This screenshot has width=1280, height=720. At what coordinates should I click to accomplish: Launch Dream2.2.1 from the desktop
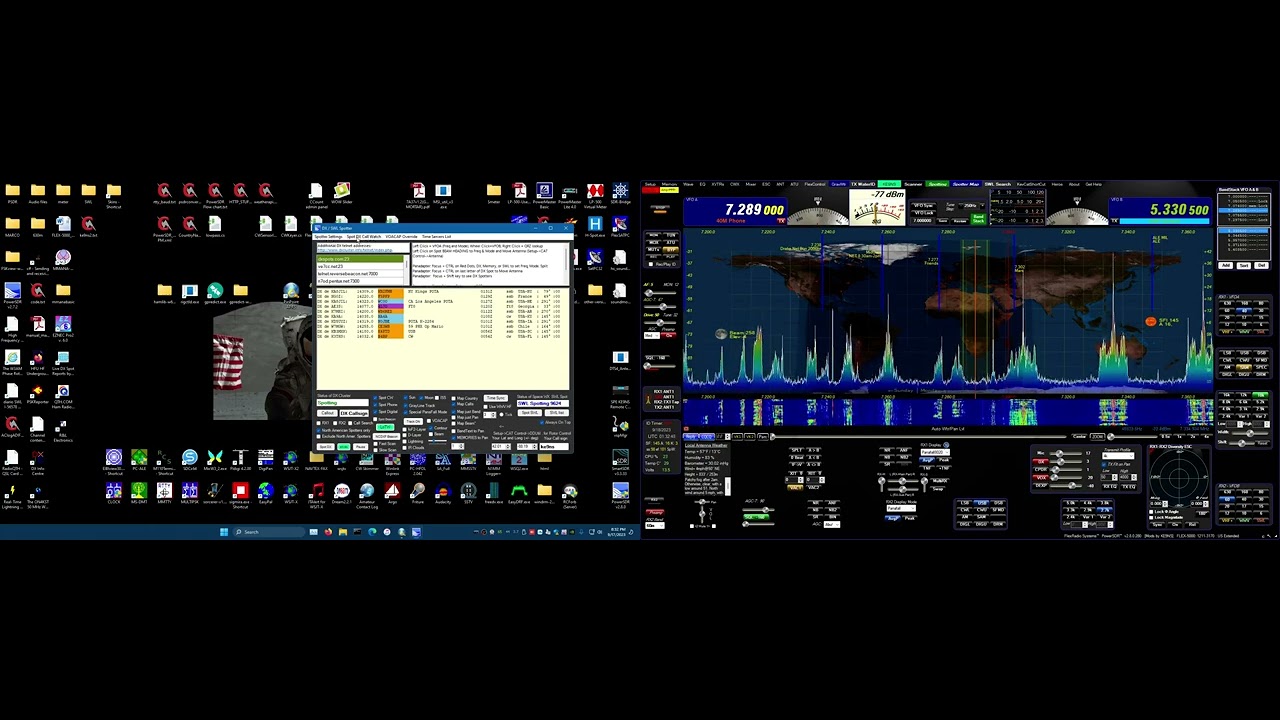(x=342, y=493)
